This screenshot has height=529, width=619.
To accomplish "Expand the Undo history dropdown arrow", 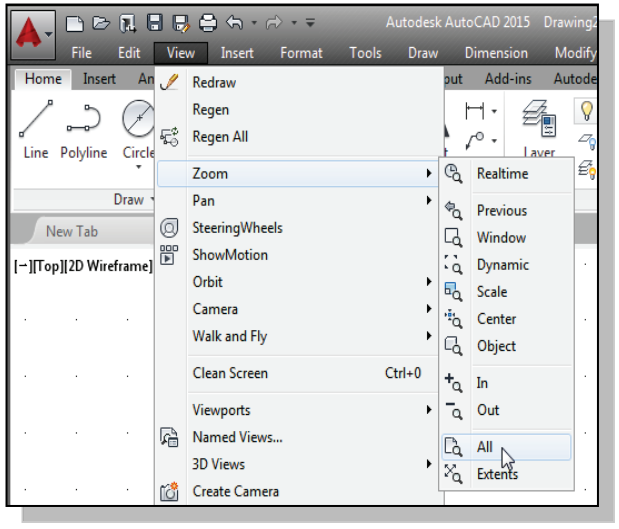I will pos(254,23).
